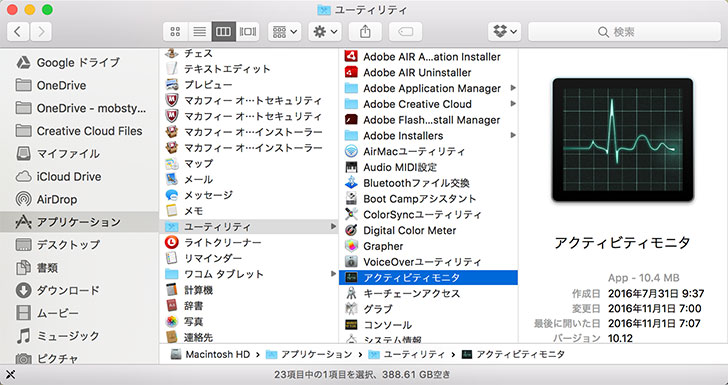Select キーチェーンアクセス
The width and height of the screenshot is (728, 385).
(x=429, y=294)
